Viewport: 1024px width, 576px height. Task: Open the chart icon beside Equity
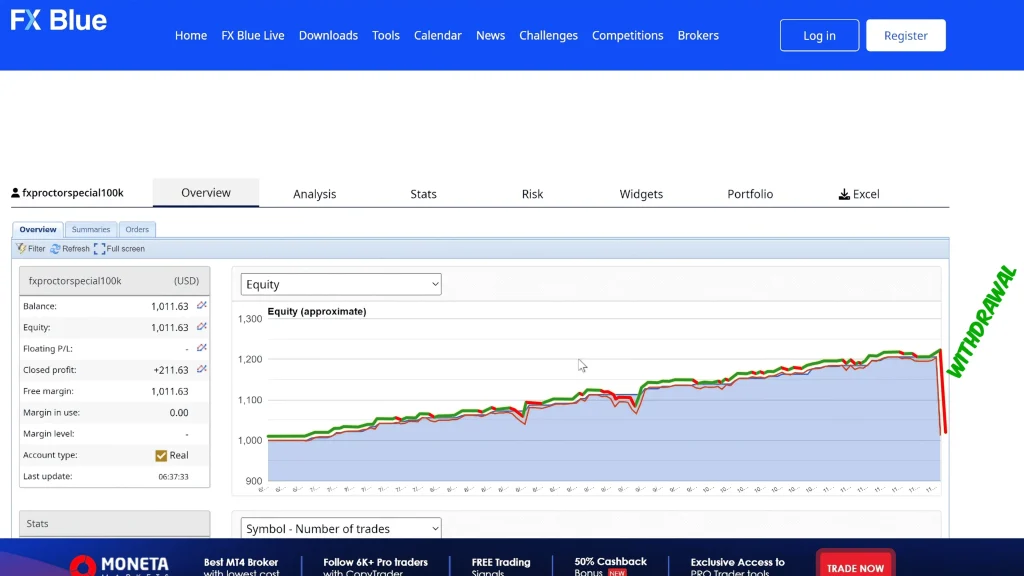click(x=201, y=327)
